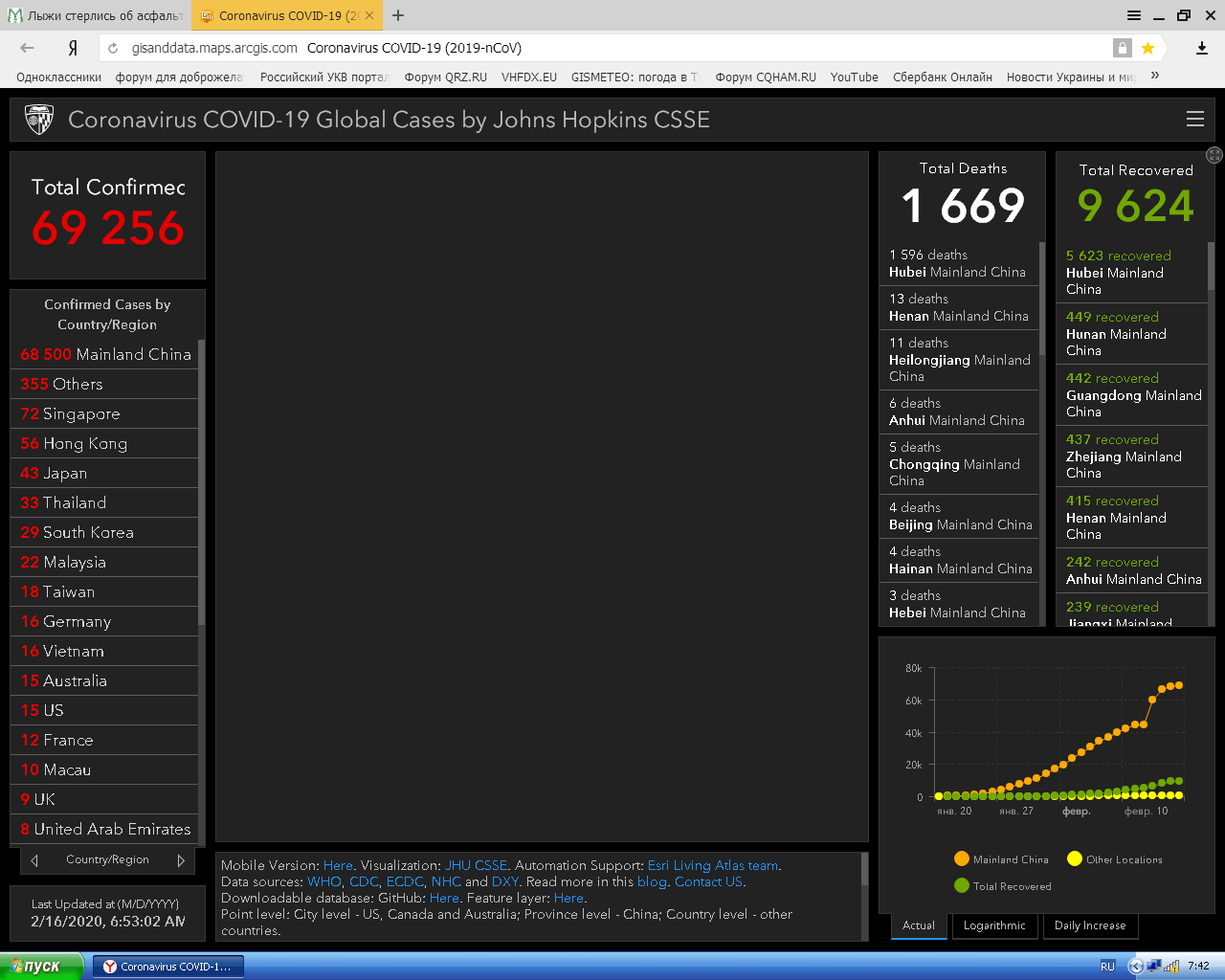The width and height of the screenshot is (1225, 980).
Task: Expand the Total Recovered panel fullscreen icon
Action: tap(1214, 155)
